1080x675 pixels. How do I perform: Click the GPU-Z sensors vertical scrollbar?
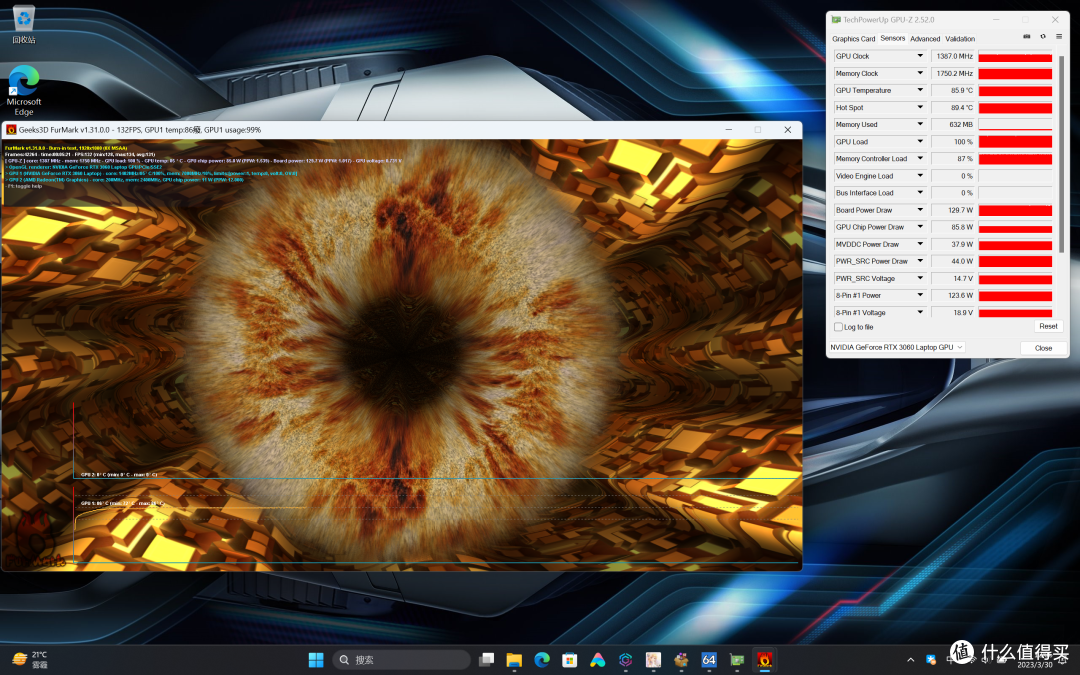1061,154
